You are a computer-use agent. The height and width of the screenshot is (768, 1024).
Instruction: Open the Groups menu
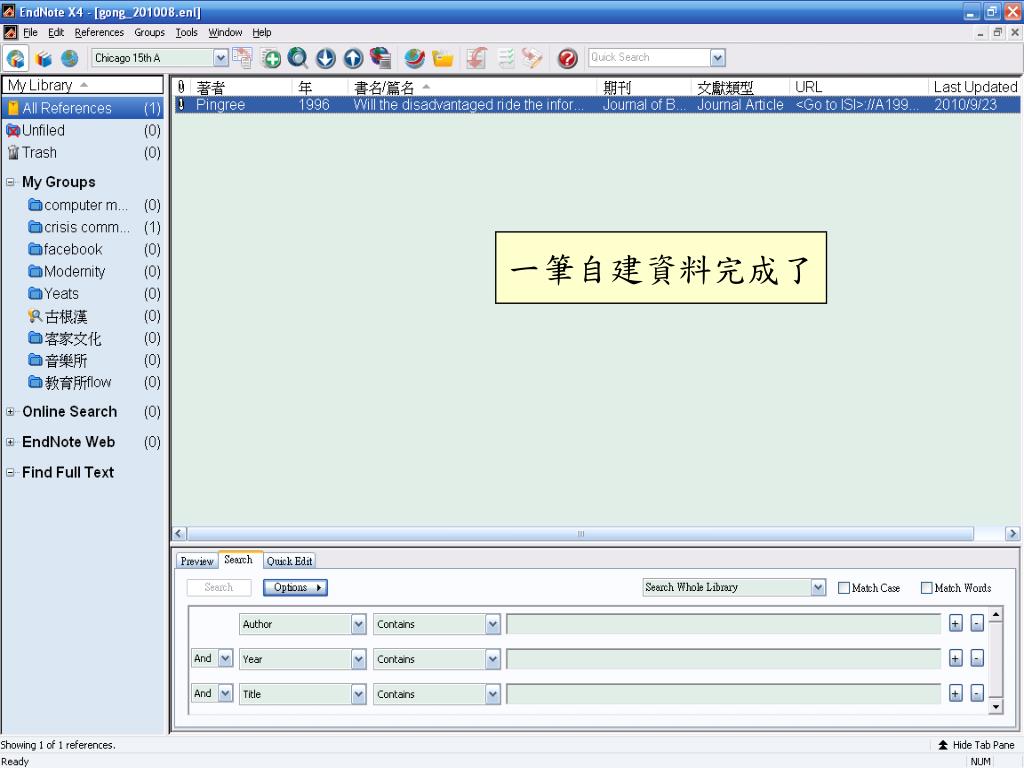click(150, 32)
